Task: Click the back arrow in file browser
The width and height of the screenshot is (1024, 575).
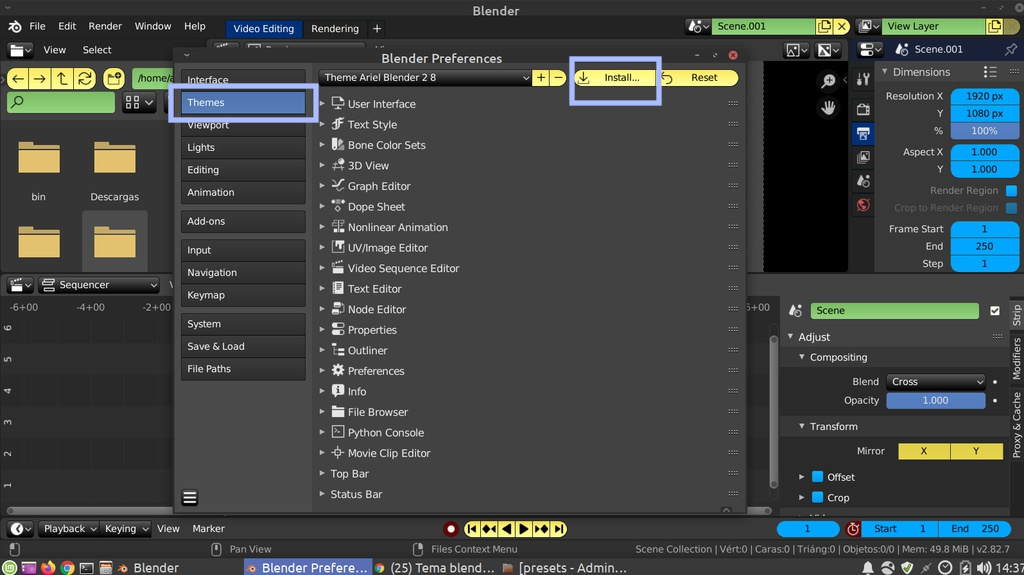Action: 18,79
